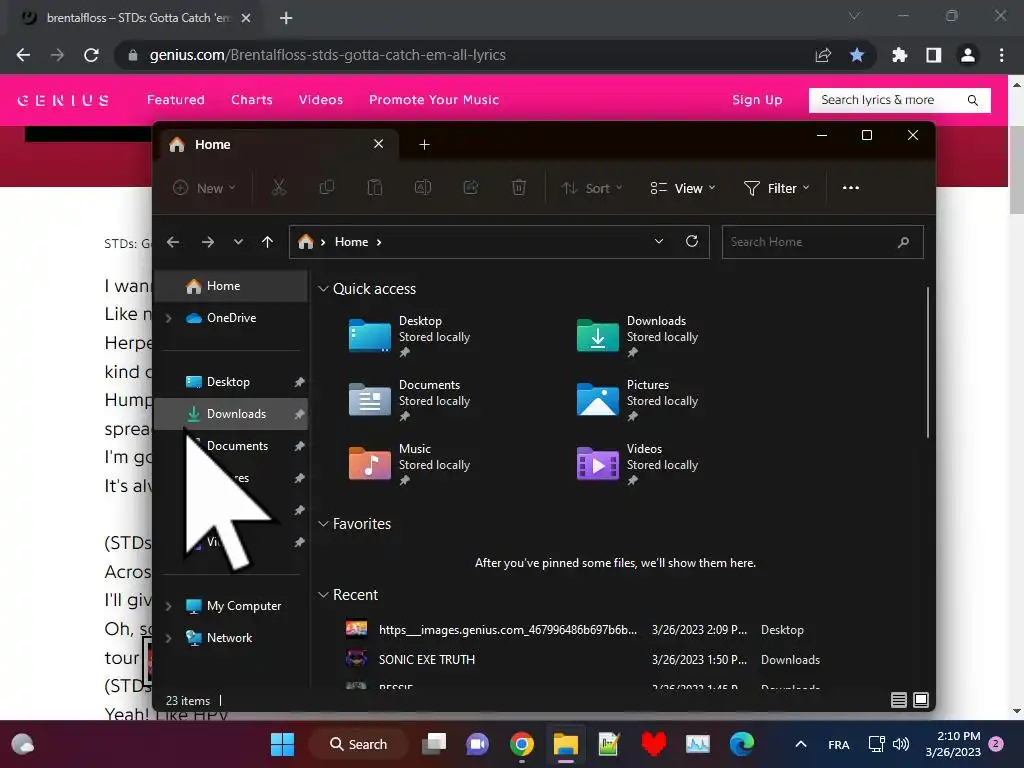
Task: Open Microsoft Edge from the taskbar
Action: (741, 744)
